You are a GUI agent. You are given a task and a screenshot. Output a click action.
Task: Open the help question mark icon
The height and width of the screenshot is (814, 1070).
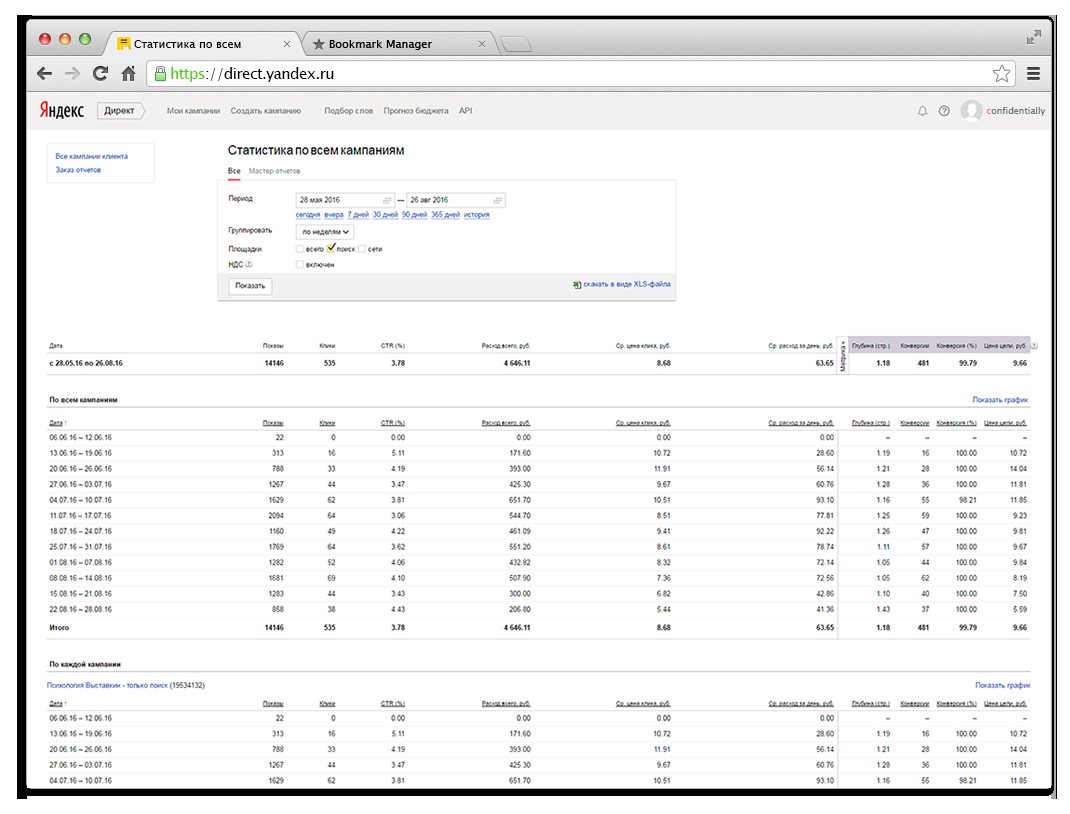944,111
